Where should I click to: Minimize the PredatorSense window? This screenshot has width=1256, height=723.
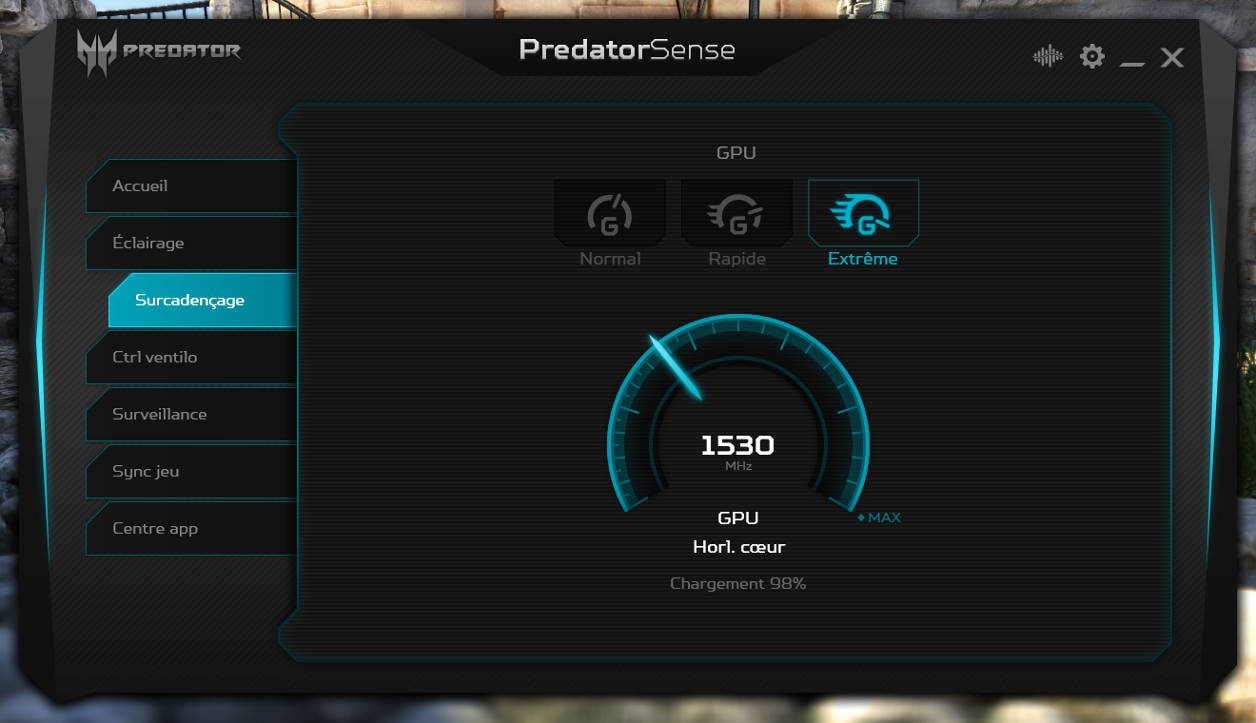1132,63
